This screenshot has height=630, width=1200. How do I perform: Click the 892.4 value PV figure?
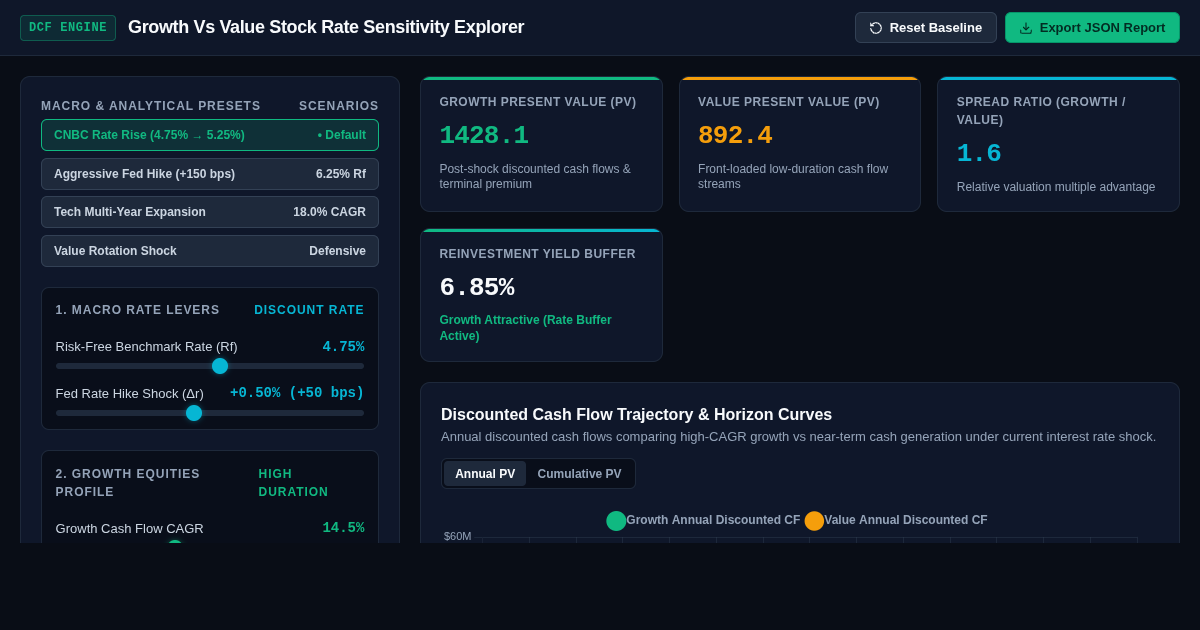[735, 136]
